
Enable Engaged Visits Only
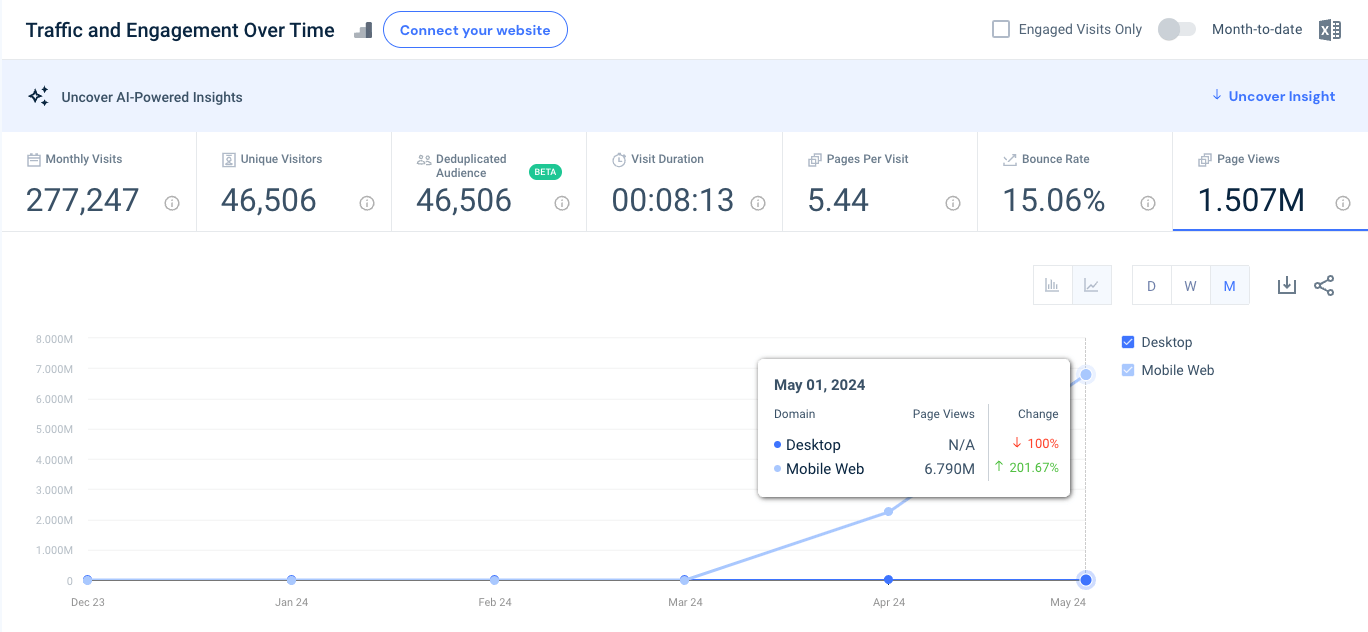pos(1000,29)
